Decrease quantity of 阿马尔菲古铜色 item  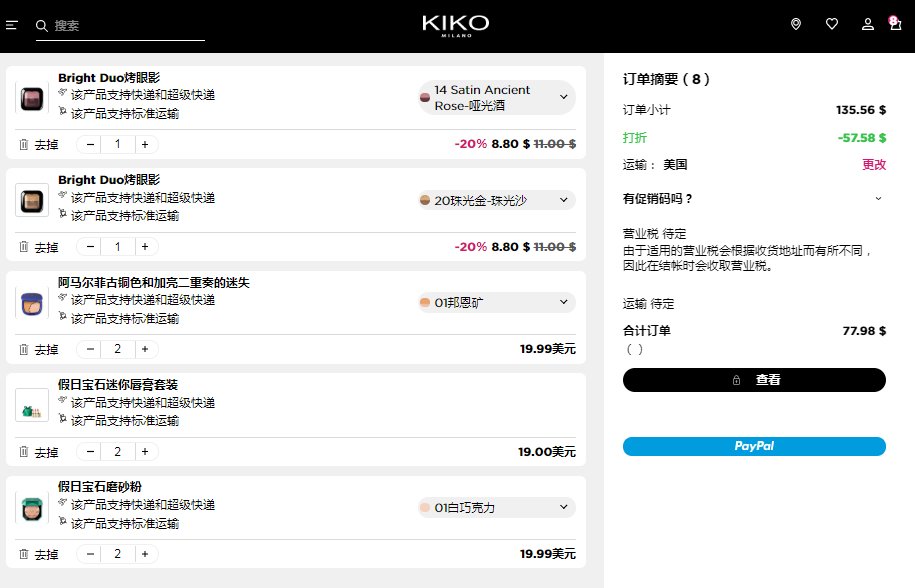coord(90,349)
